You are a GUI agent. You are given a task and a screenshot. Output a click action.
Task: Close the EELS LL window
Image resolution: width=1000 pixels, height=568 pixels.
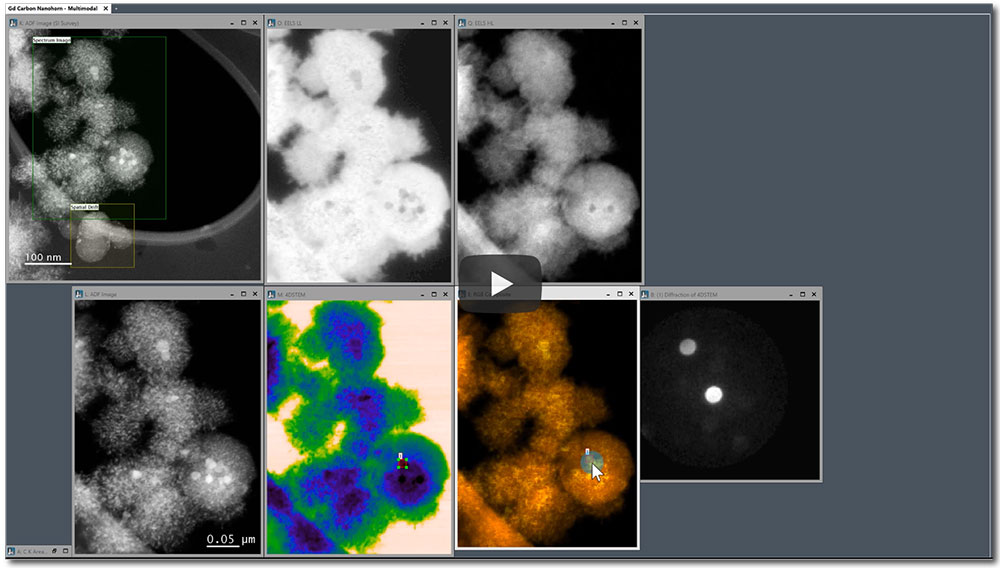pos(445,23)
